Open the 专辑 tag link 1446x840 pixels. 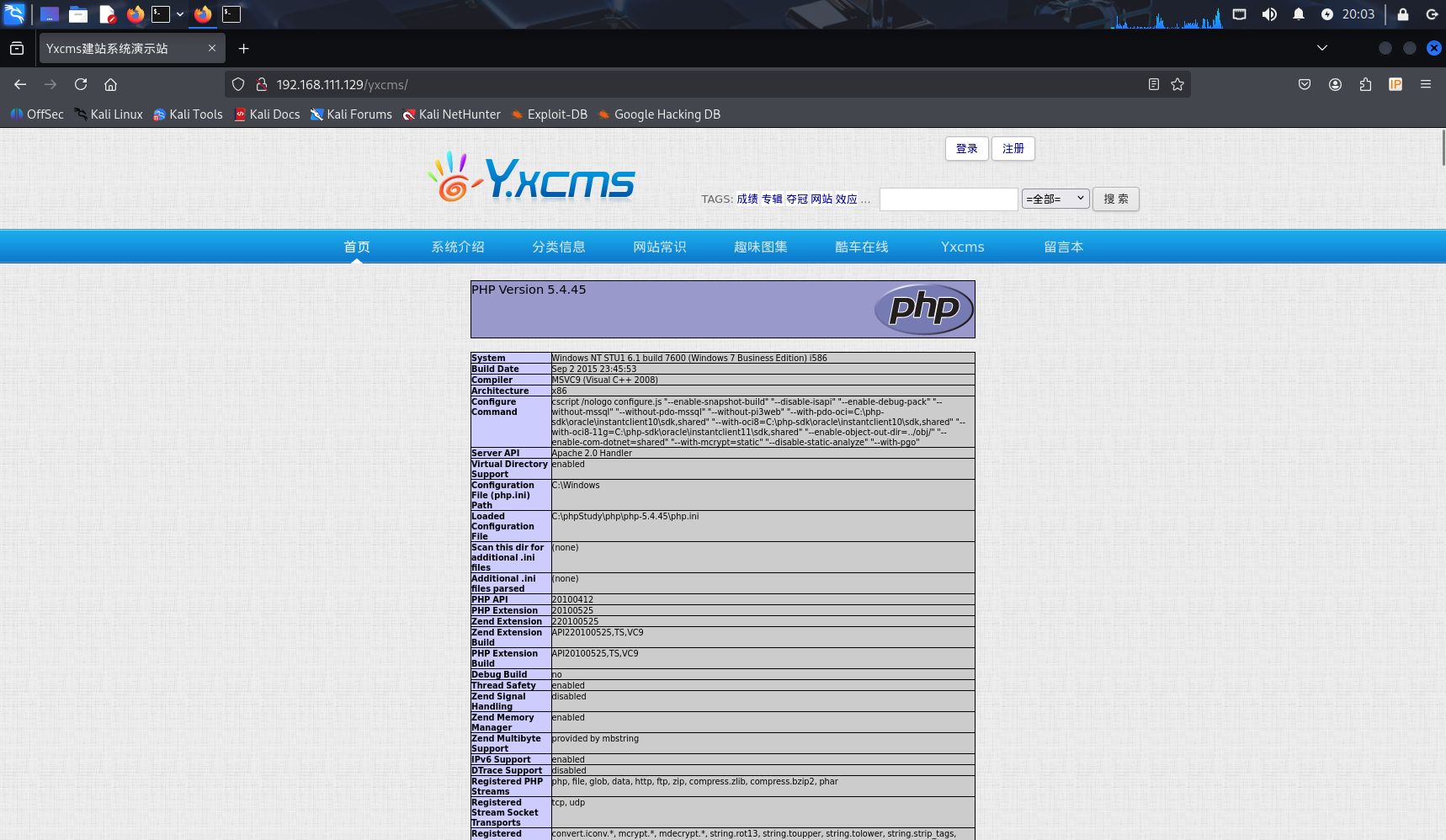click(x=772, y=199)
